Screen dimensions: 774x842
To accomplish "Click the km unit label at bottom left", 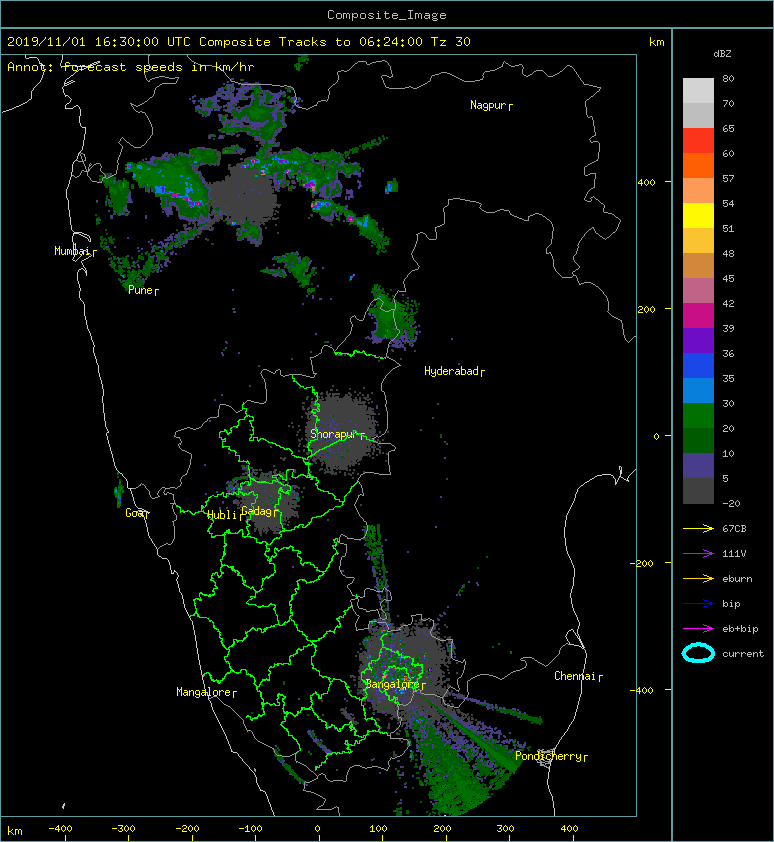I will [15, 831].
